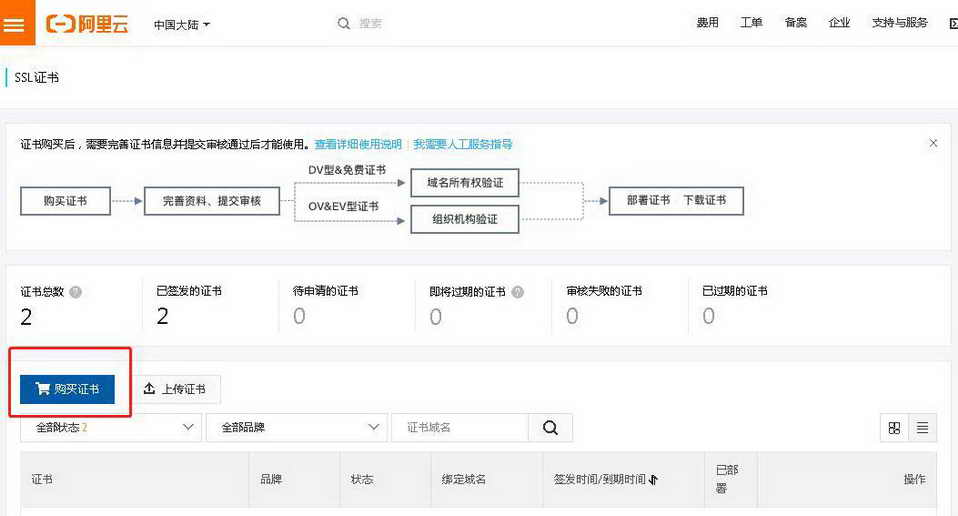Click the magnifier icon in top search bar

click(x=344, y=23)
